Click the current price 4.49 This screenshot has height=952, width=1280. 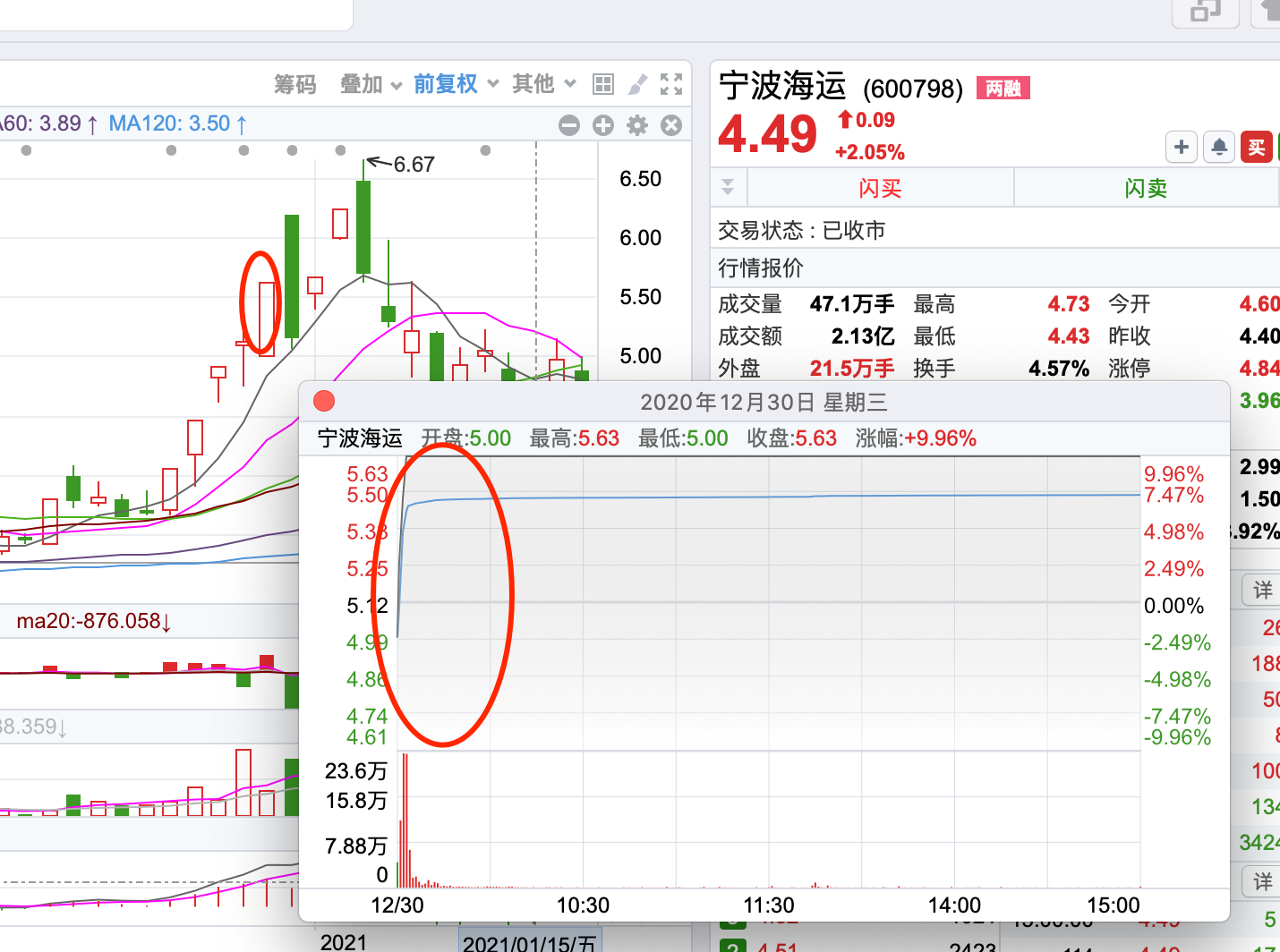[x=768, y=134]
